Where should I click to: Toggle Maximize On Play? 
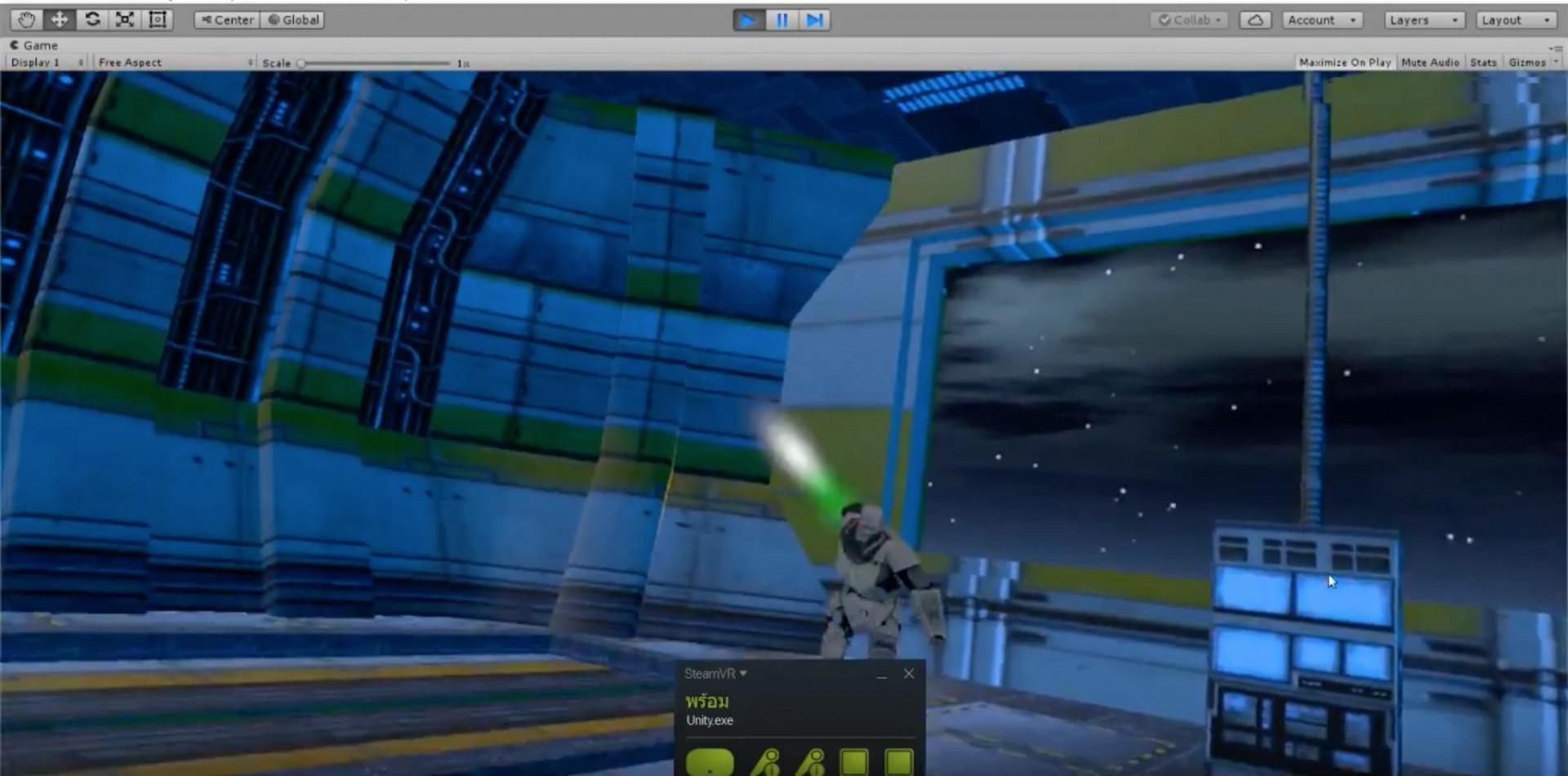click(1344, 62)
